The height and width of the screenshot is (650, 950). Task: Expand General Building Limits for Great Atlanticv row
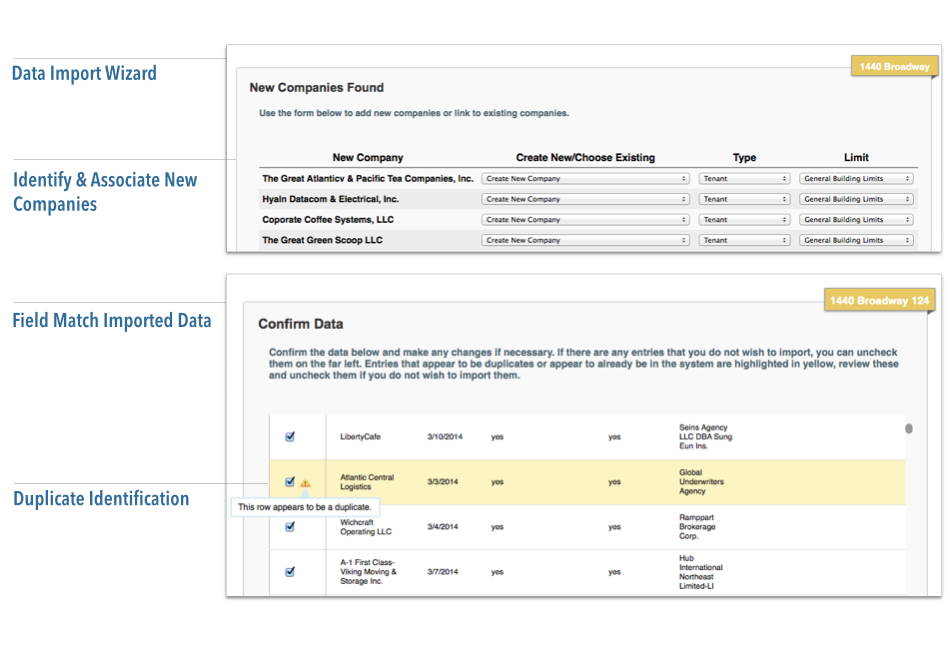[x=857, y=179]
